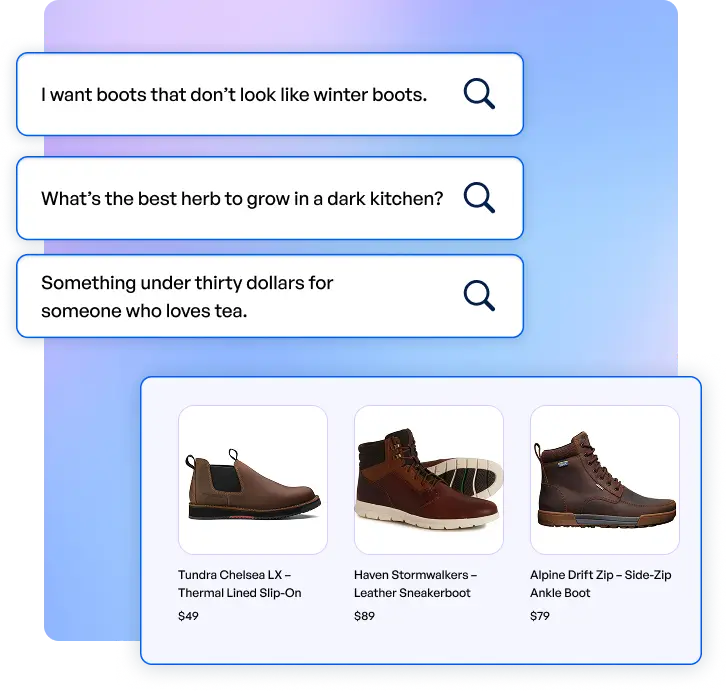The width and height of the screenshot is (726, 691).
Task: Click the 'Thermal Lined Slip-On' subtitle text
Action: [x=239, y=593]
